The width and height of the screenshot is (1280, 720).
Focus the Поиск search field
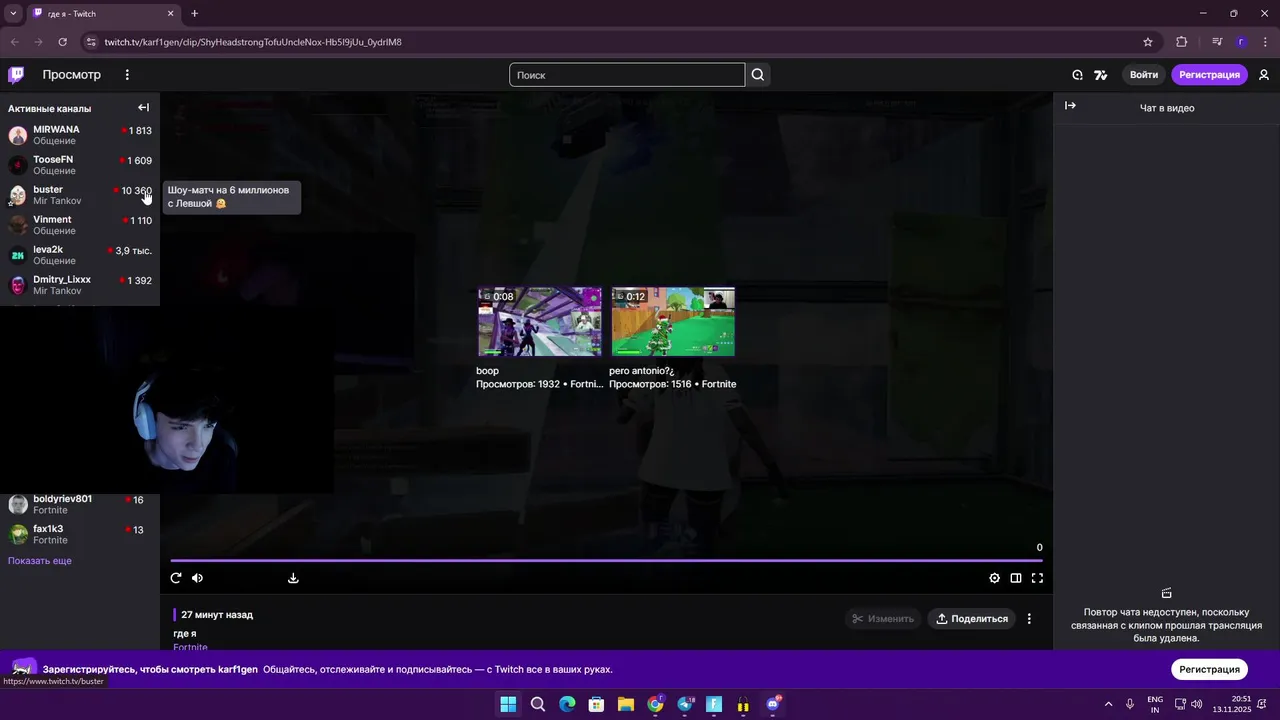point(627,75)
